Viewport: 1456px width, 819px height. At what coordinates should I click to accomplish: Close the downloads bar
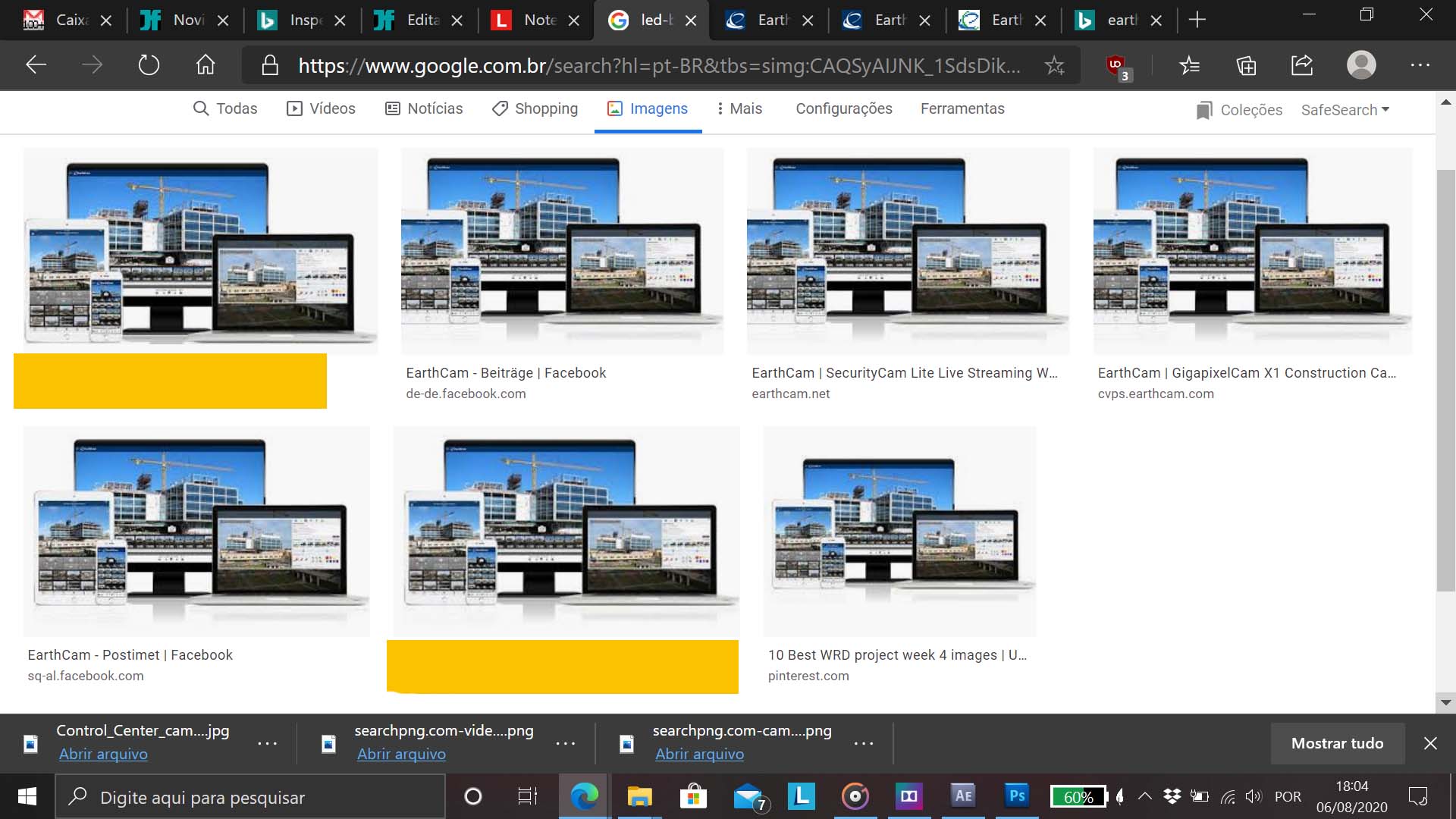pyautogui.click(x=1430, y=744)
